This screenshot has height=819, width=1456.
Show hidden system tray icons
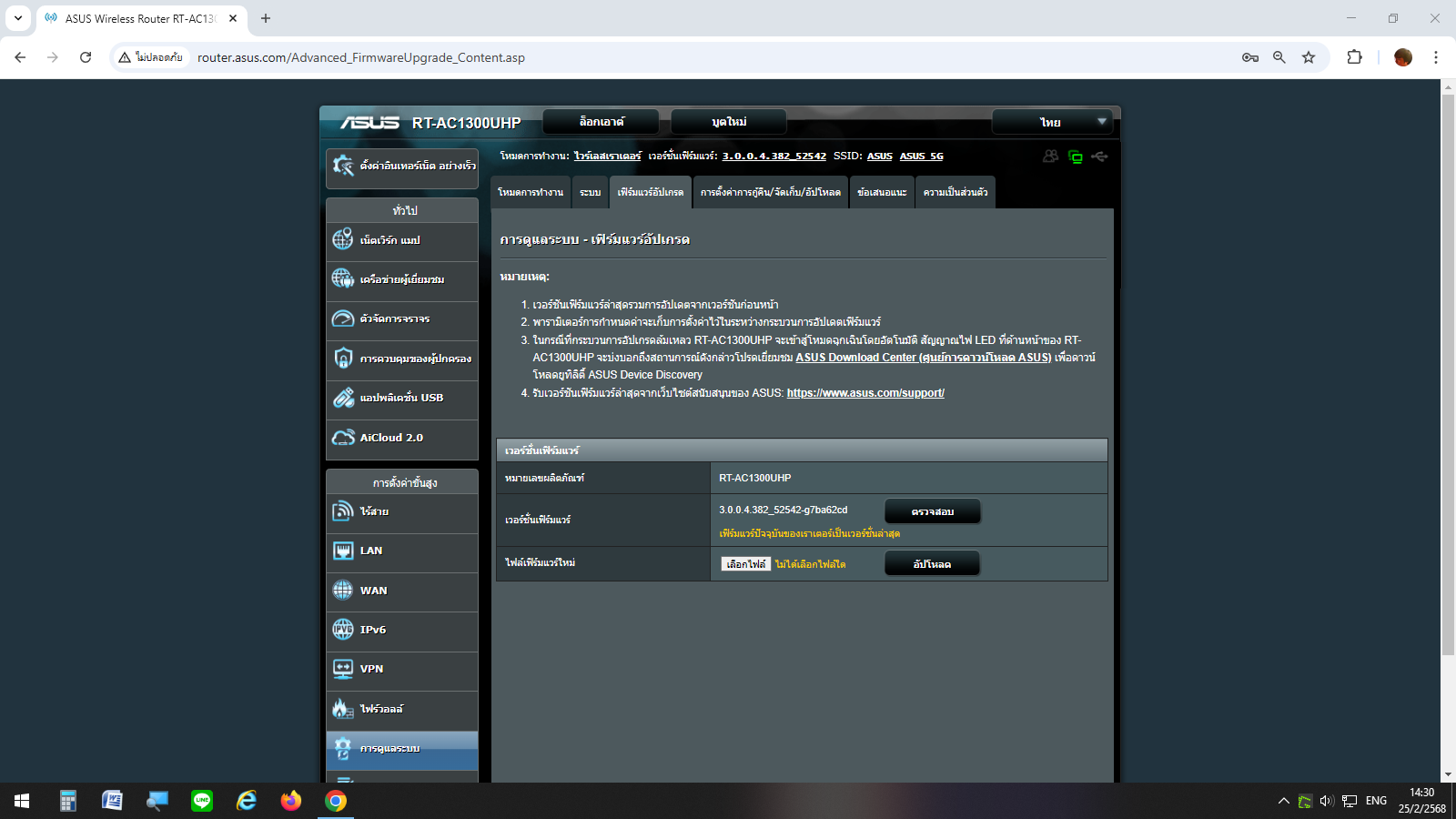point(1283,801)
